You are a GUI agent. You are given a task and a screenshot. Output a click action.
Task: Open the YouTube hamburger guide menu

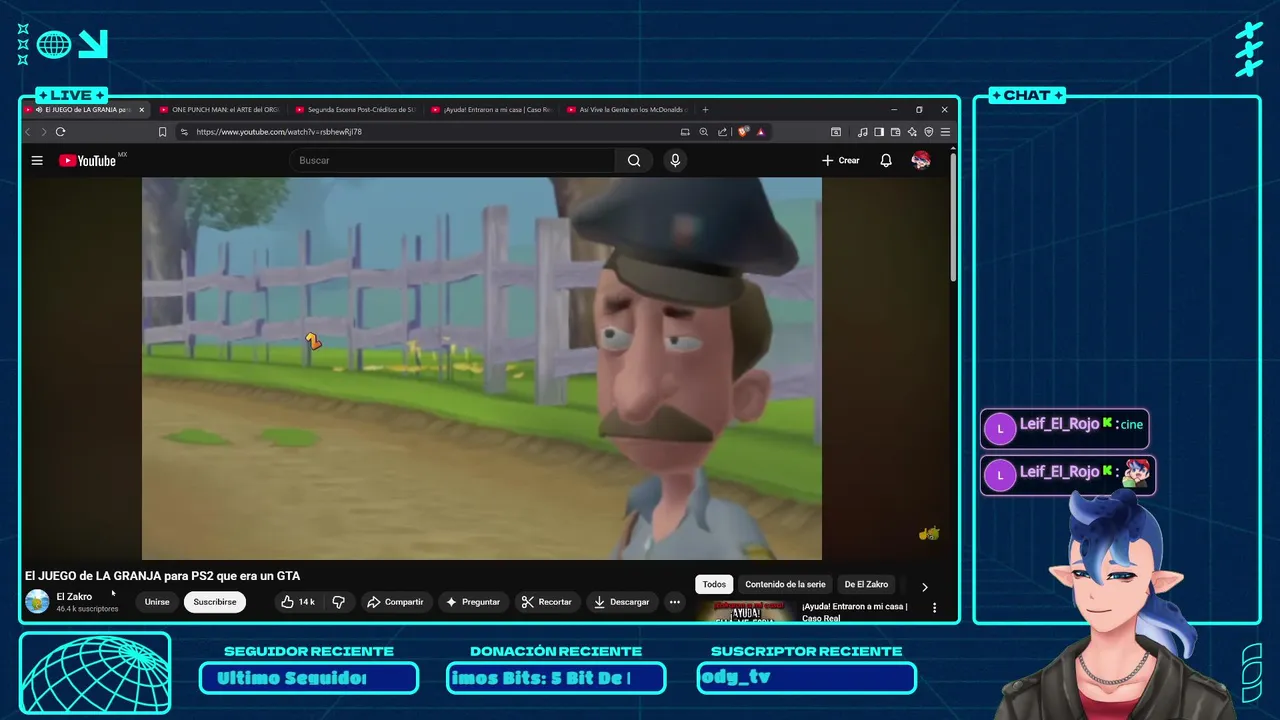pyautogui.click(x=37, y=161)
